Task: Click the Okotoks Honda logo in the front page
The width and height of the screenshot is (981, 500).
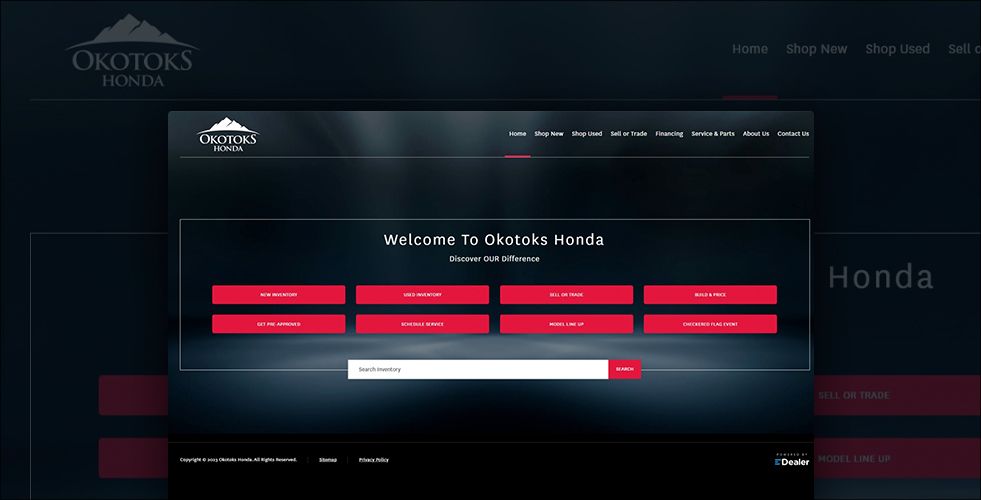Action: 228,135
